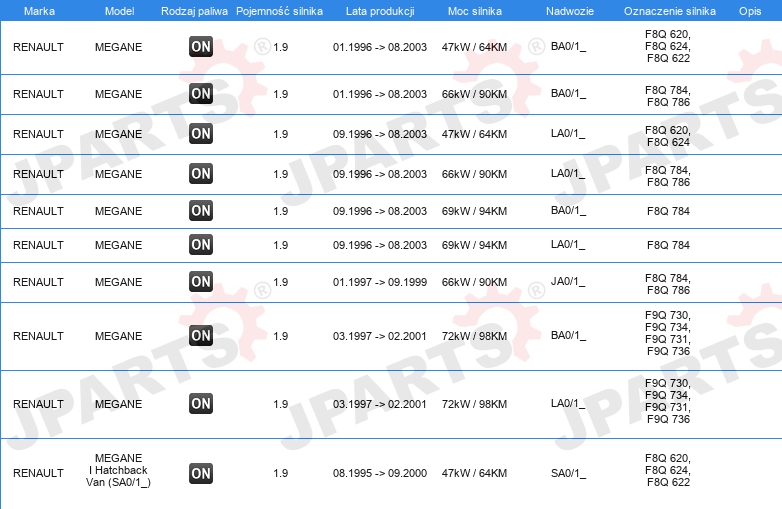
Task: Select the ON icon in the LA0/1_ 47kW row
Action: point(201,134)
